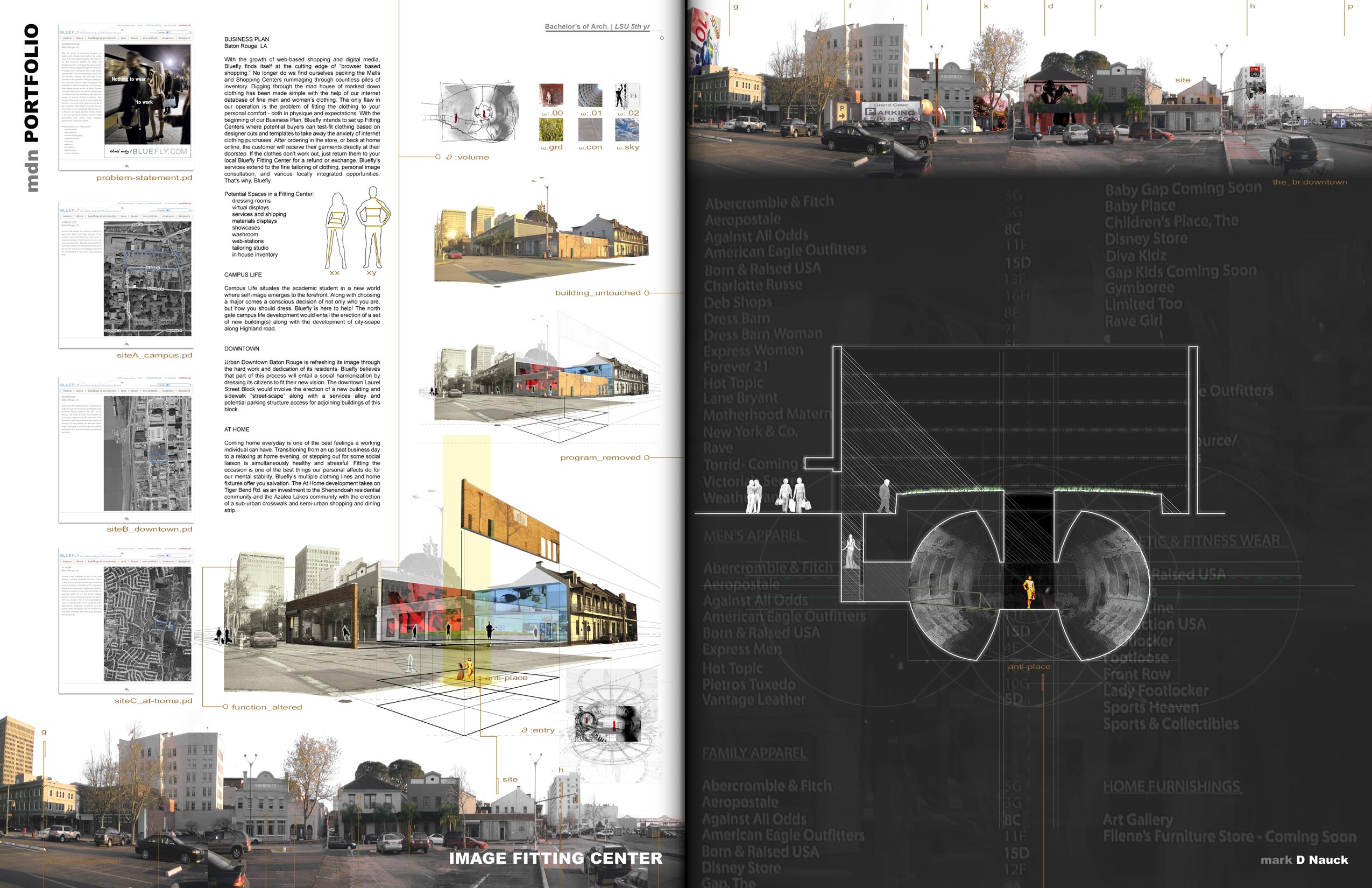The image size is (1372, 888).
Task: Open the siteB_downtown.pd aerial map thumbnail
Action: (x=147, y=453)
